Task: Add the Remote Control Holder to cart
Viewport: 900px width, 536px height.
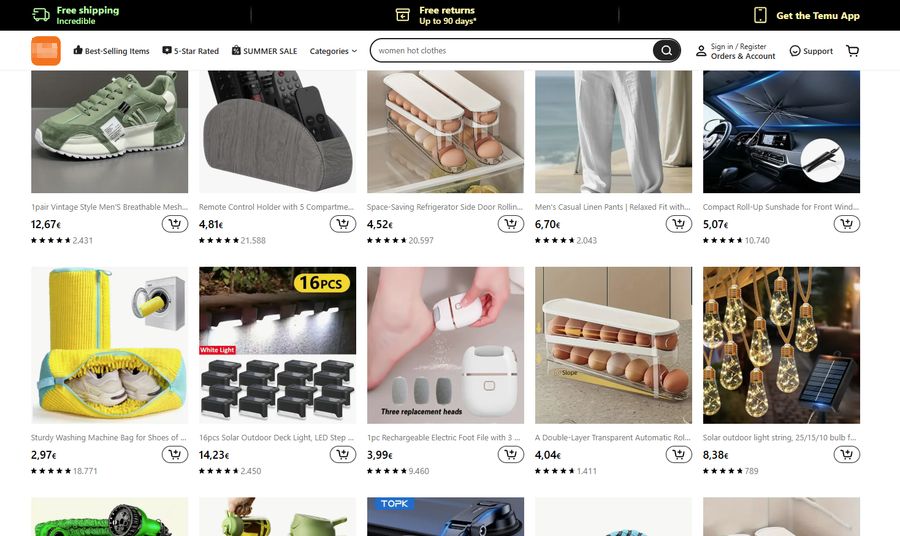Action: tap(343, 224)
